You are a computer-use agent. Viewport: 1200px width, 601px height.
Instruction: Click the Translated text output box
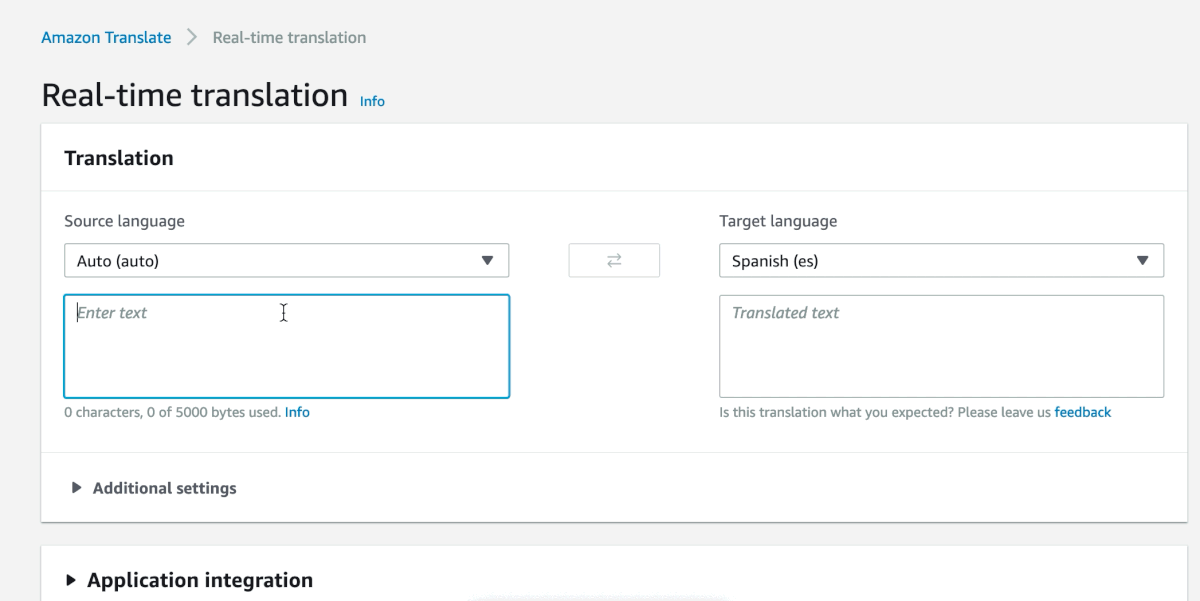click(x=941, y=346)
